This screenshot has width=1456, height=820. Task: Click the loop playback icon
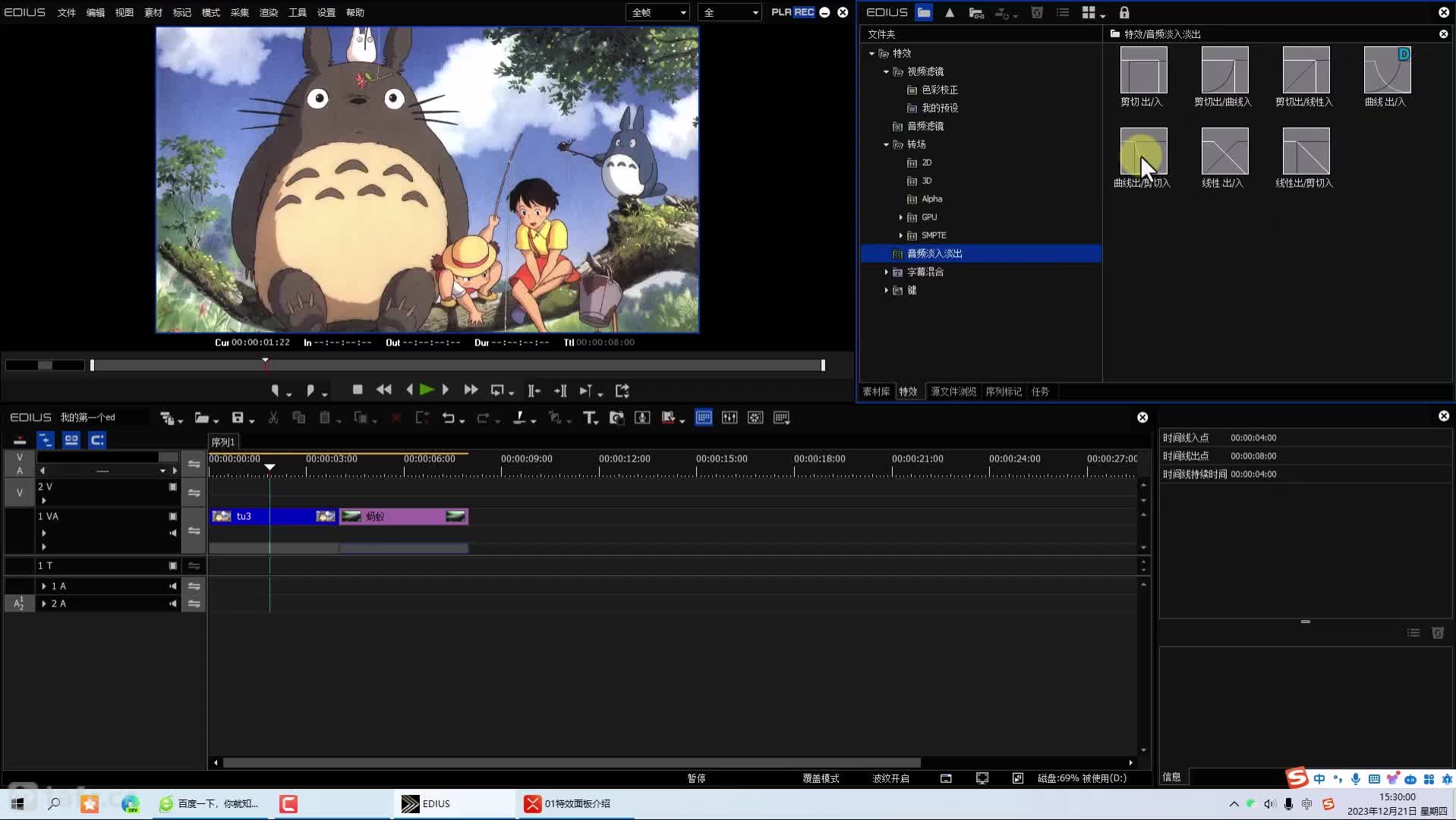(497, 390)
